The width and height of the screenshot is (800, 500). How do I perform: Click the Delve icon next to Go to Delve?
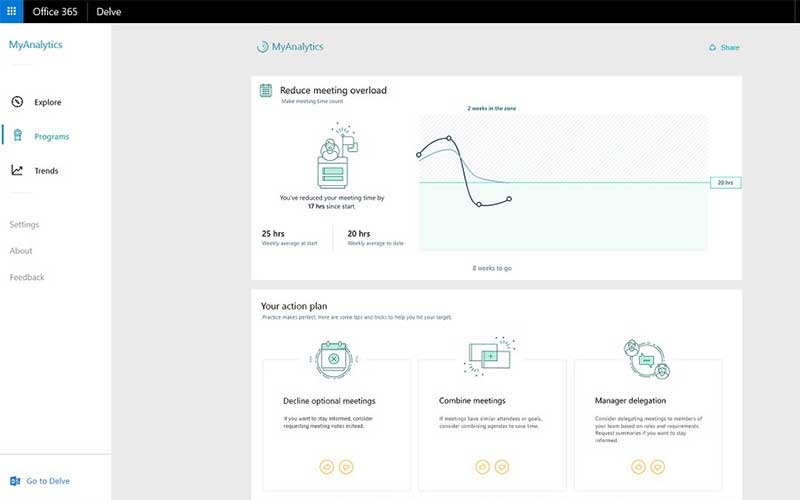pyautogui.click(x=15, y=481)
